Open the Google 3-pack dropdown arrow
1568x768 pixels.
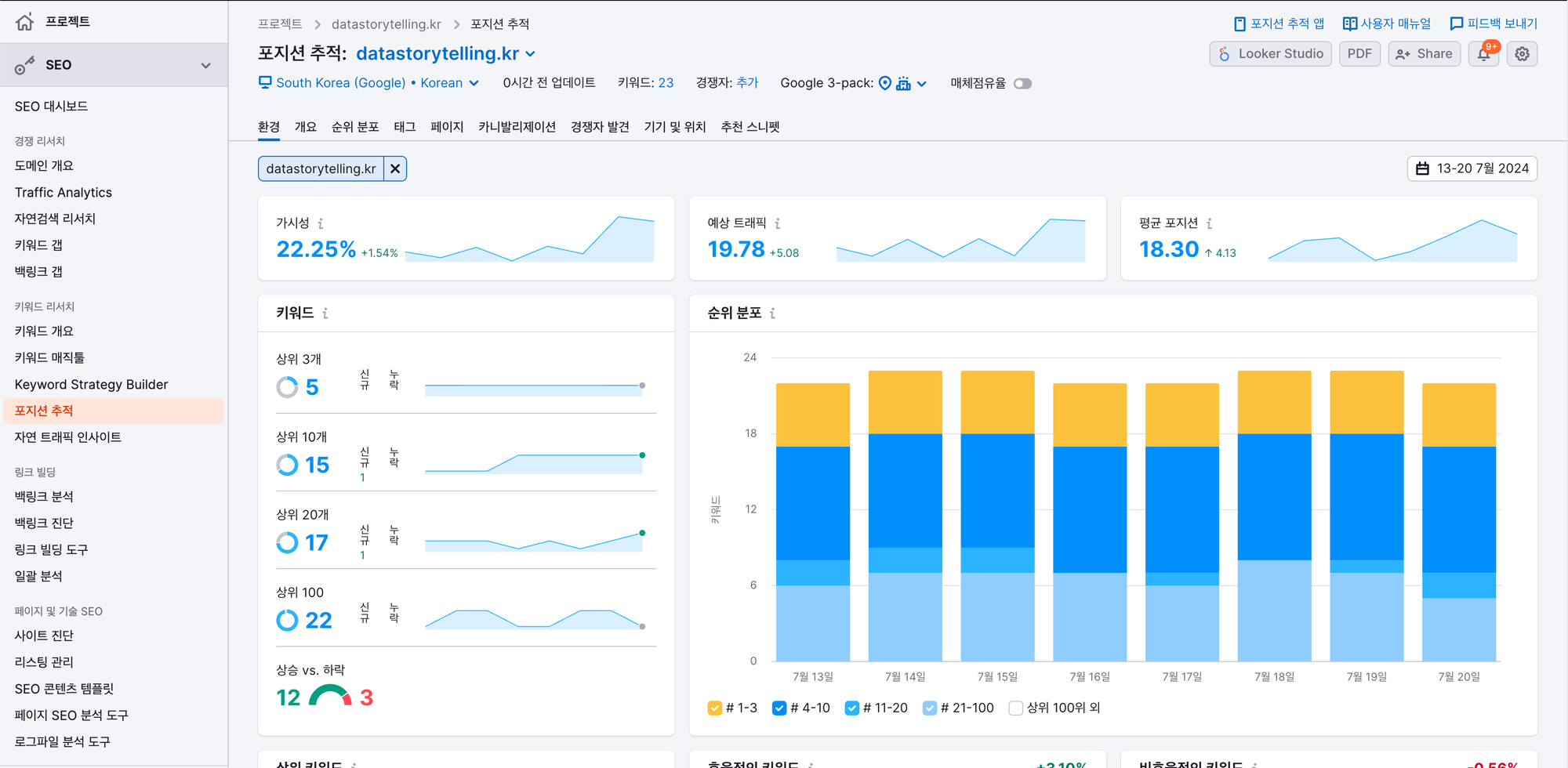tap(922, 84)
